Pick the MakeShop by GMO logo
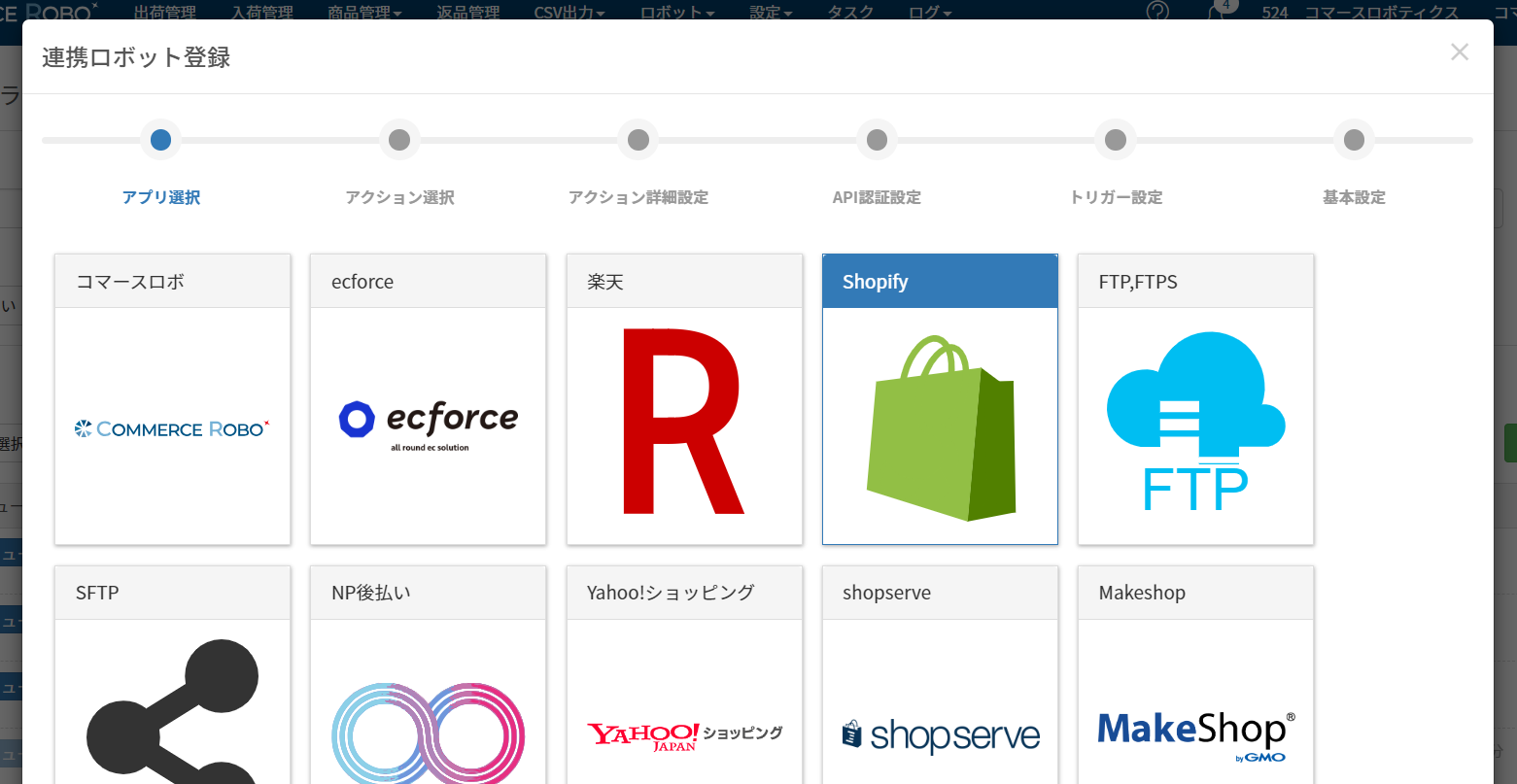This screenshot has height=784, width=1517. click(1196, 736)
